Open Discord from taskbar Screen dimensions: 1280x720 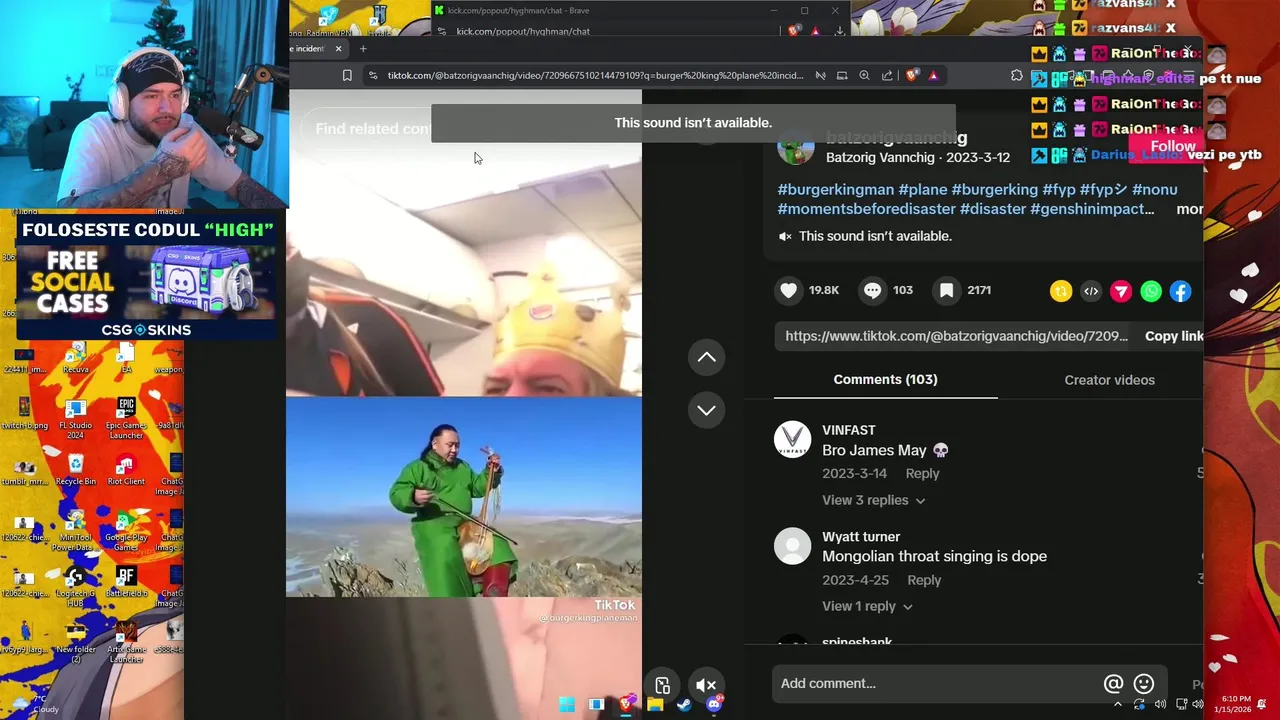tap(714, 704)
